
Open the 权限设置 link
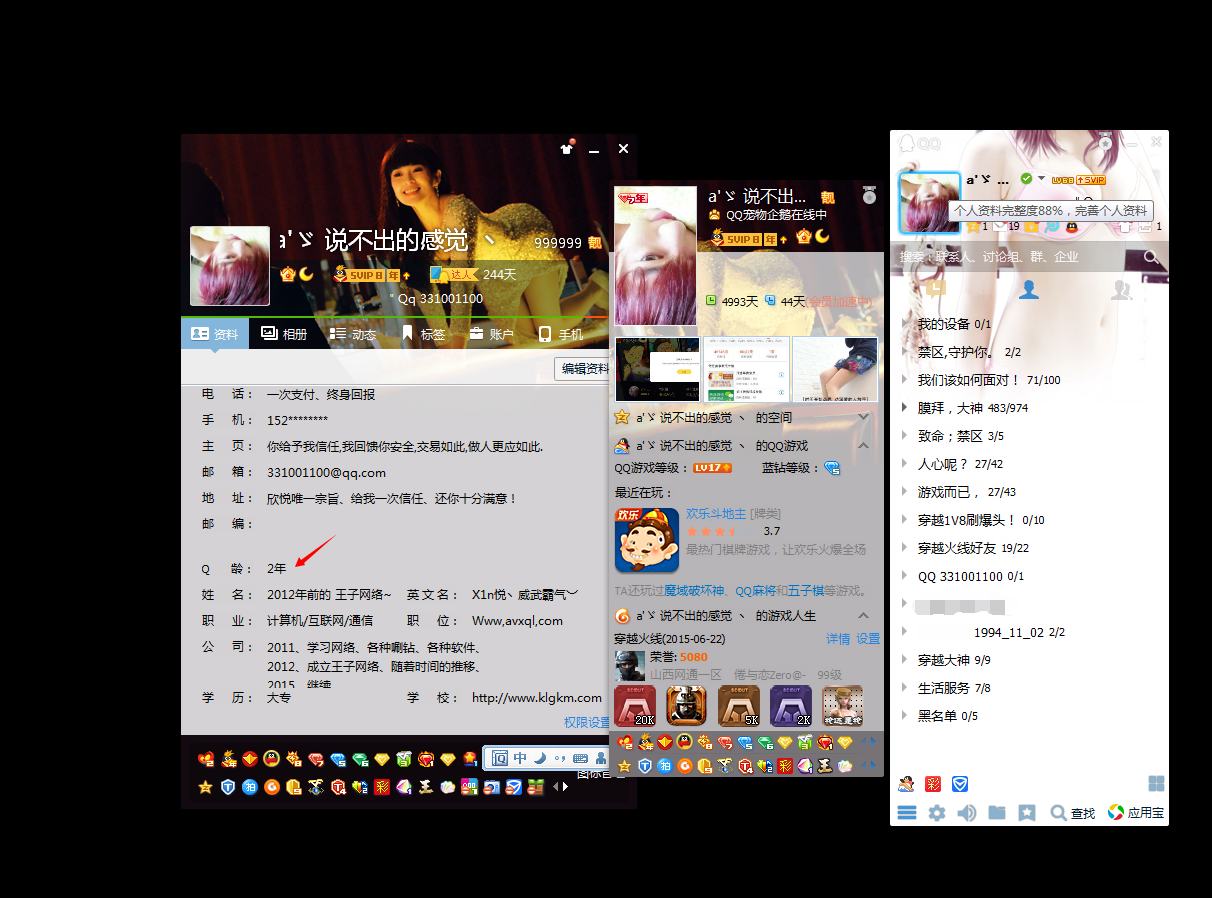[587, 722]
